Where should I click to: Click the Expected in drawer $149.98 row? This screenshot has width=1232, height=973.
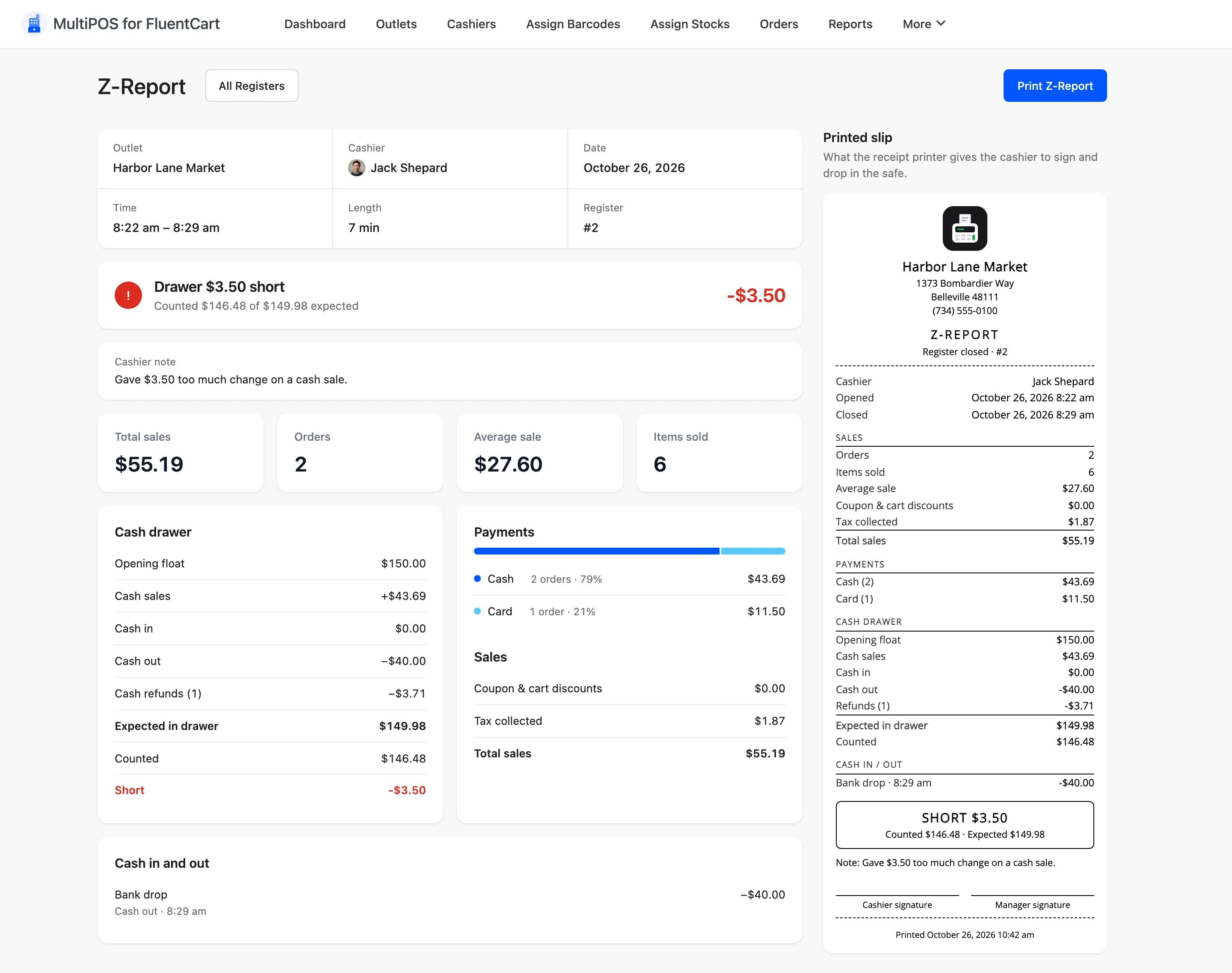[x=270, y=726]
